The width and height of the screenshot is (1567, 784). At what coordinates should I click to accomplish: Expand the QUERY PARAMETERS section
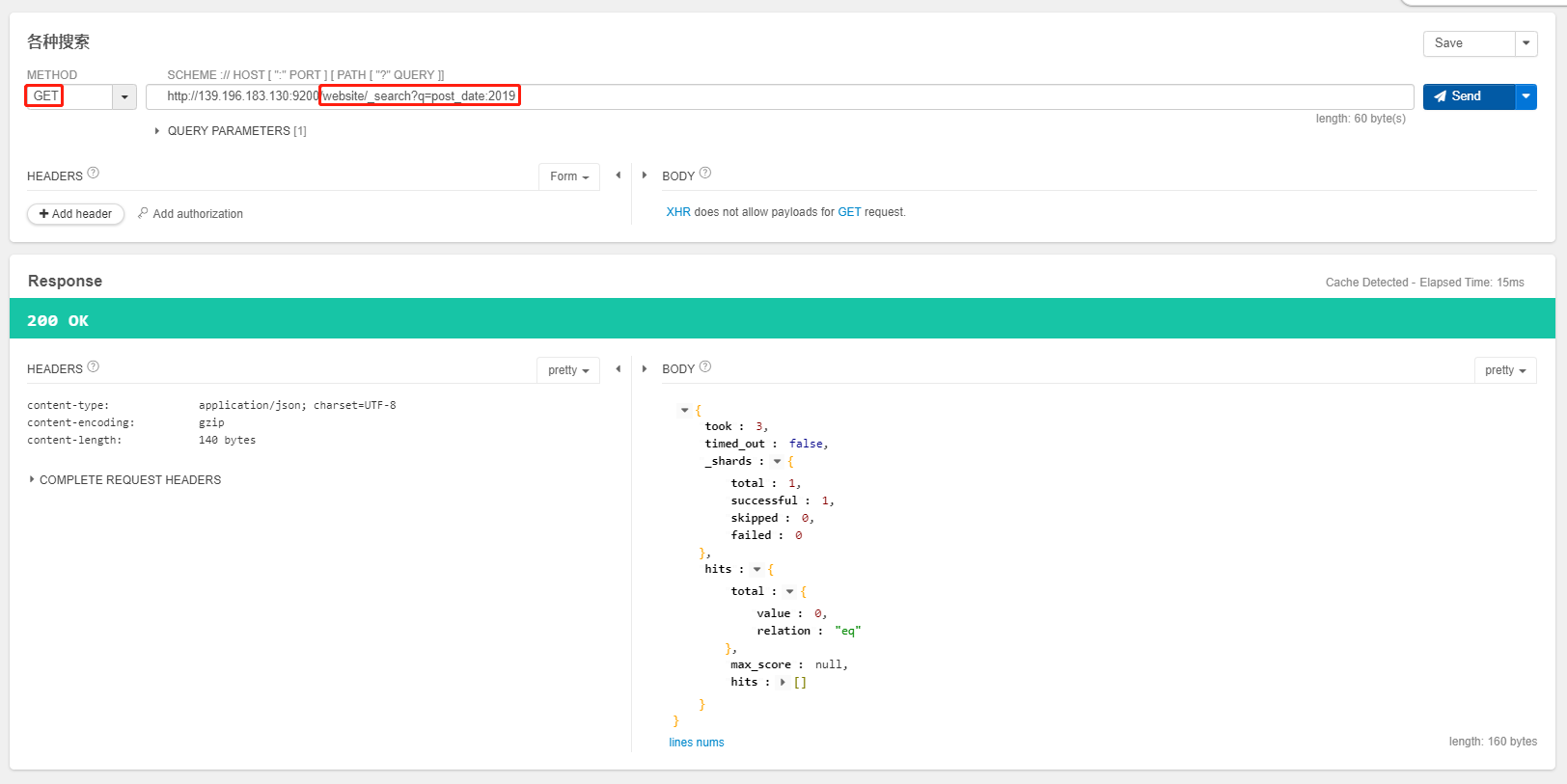pyautogui.click(x=157, y=131)
